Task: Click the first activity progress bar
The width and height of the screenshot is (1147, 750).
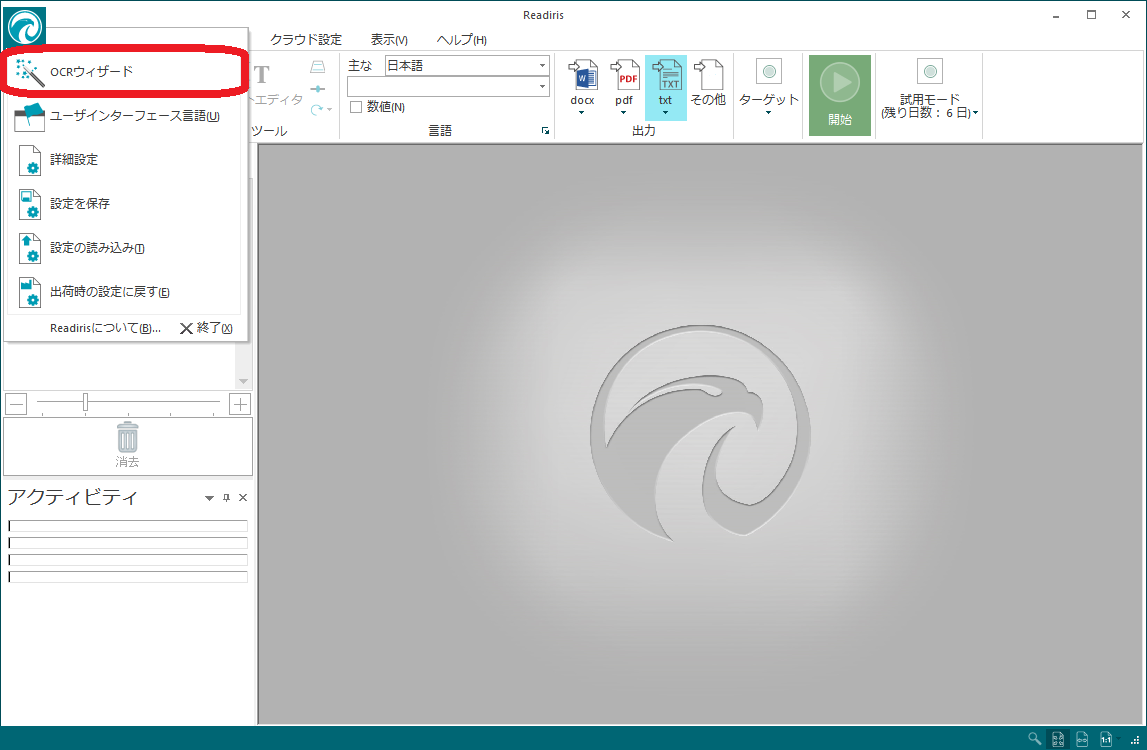Action: [128, 525]
